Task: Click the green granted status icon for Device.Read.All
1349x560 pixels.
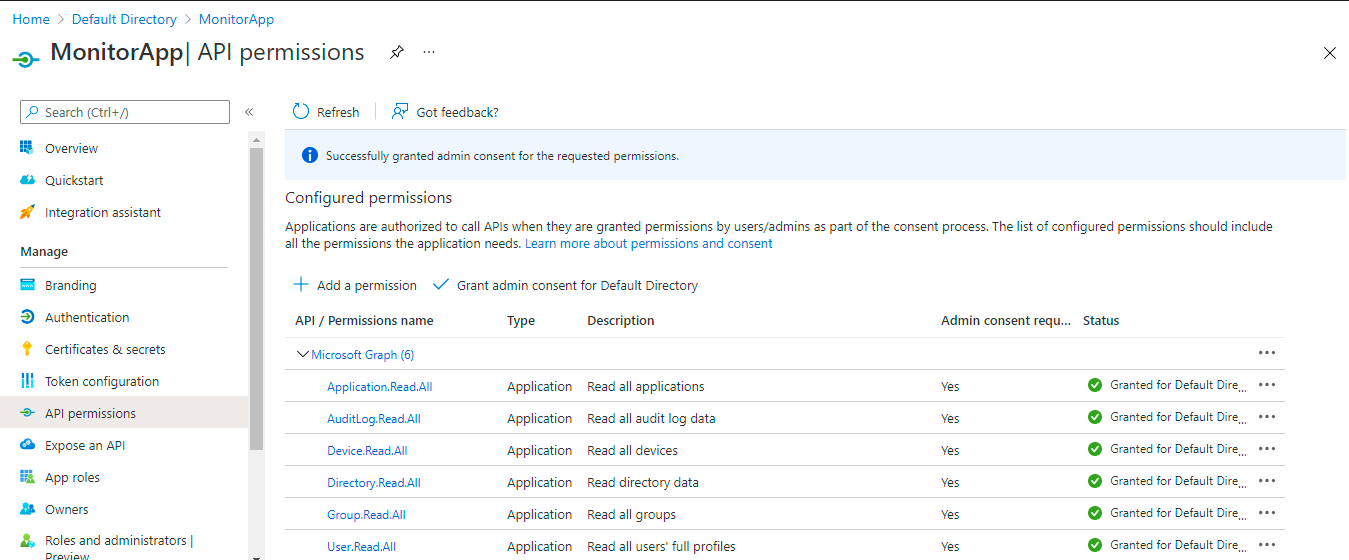Action: pyautogui.click(x=1095, y=449)
